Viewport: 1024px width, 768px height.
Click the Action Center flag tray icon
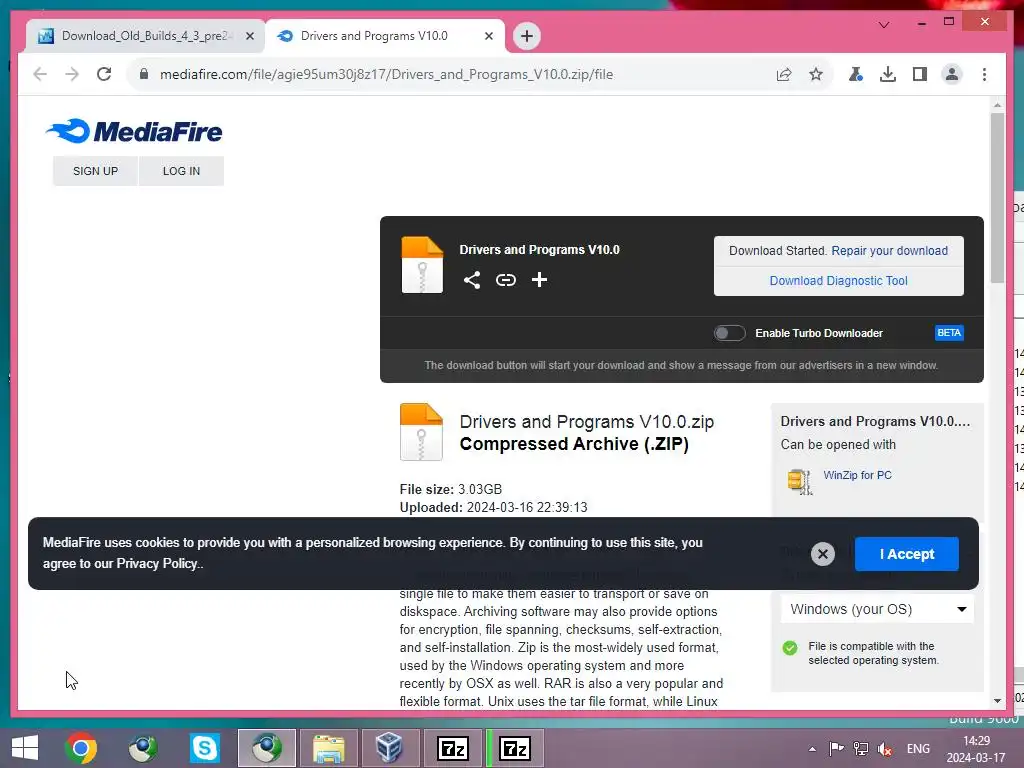(836, 749)
